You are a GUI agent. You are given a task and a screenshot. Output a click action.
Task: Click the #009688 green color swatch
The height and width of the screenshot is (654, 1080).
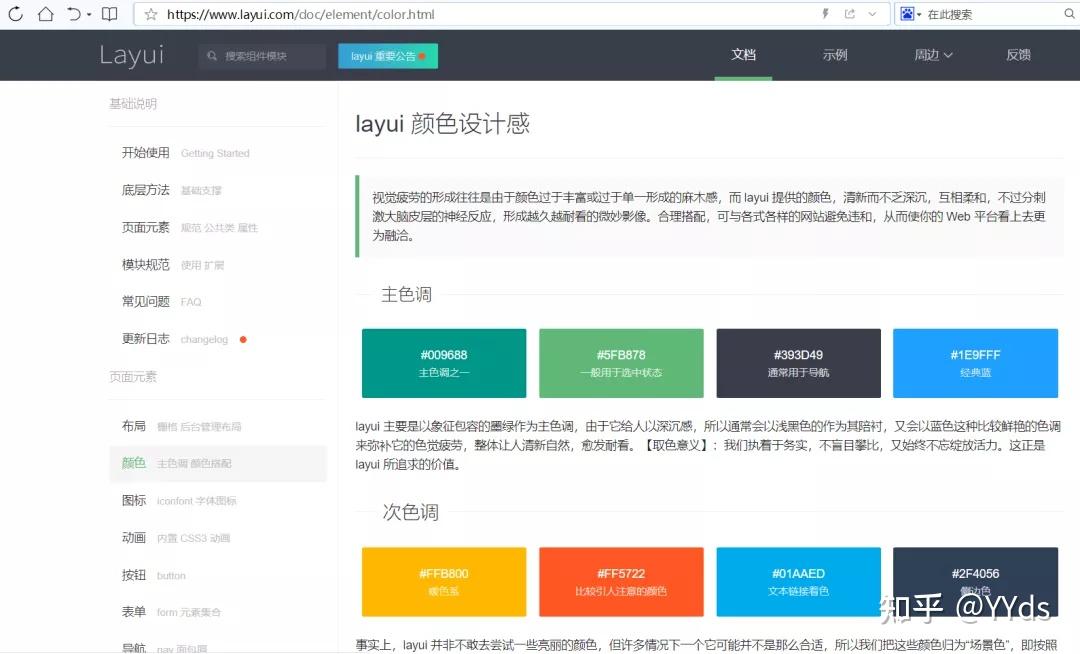point(443,363)
